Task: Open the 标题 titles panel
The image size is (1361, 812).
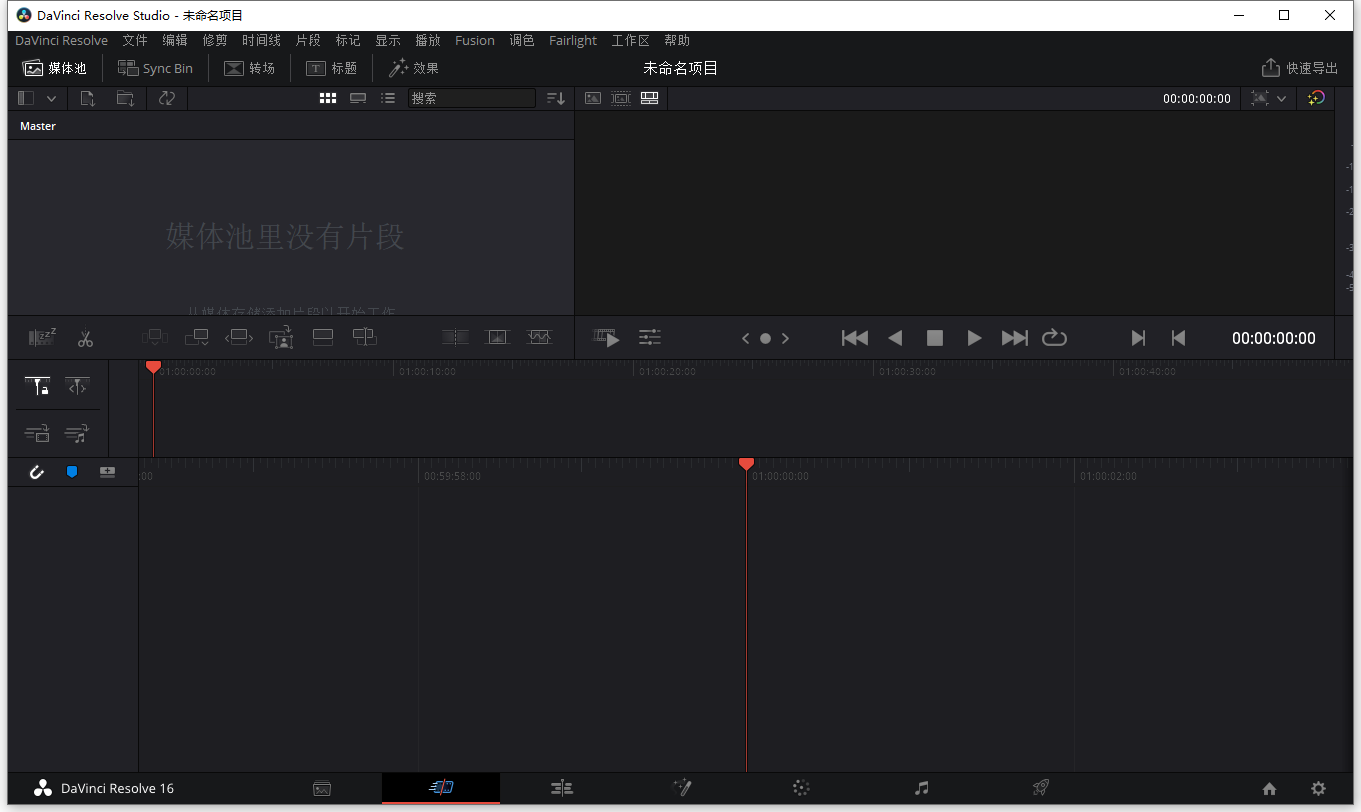Action: (331, 68)
